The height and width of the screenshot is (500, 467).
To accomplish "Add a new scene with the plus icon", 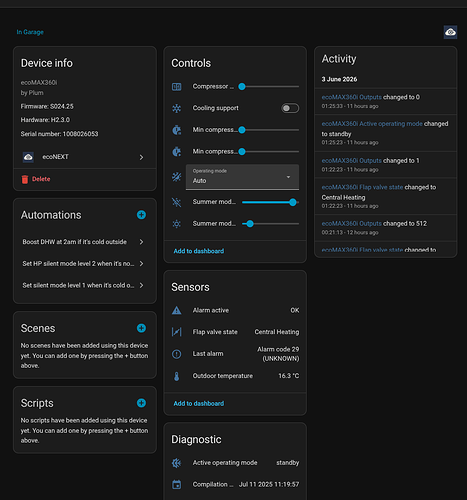I will click(x=141, y=328).
